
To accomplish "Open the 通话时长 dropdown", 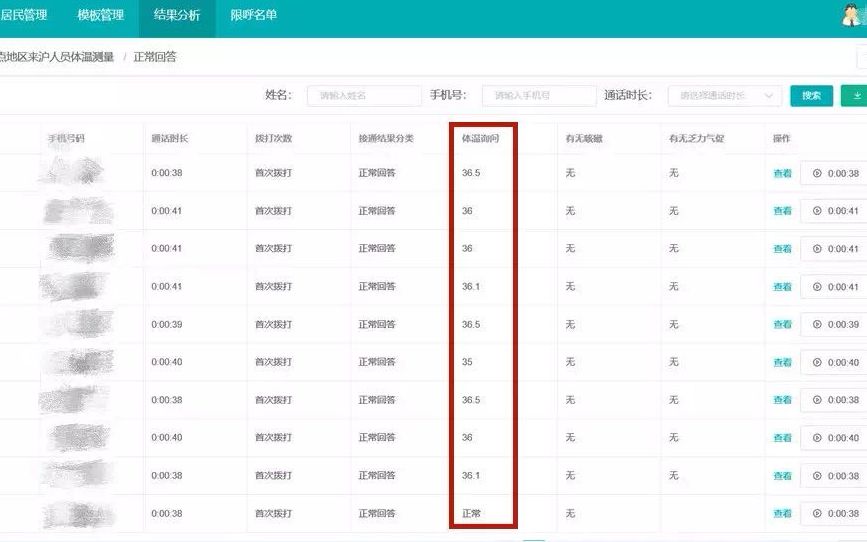I will coord(724,96).
